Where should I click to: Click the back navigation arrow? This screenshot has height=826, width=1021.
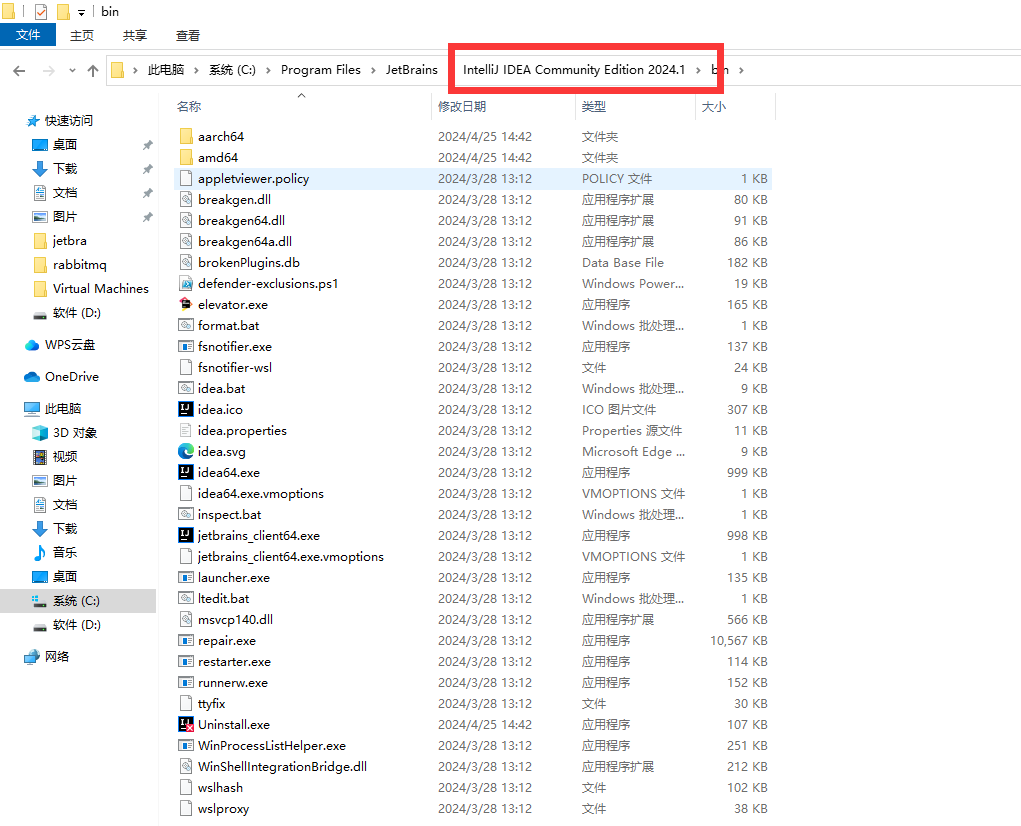pos(18,70)
